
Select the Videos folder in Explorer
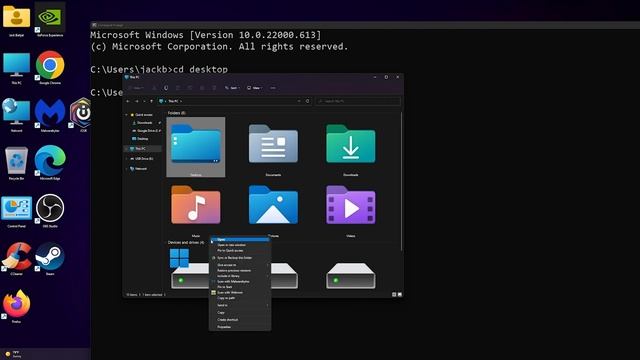pyautogui.click(x=351, y=210)
